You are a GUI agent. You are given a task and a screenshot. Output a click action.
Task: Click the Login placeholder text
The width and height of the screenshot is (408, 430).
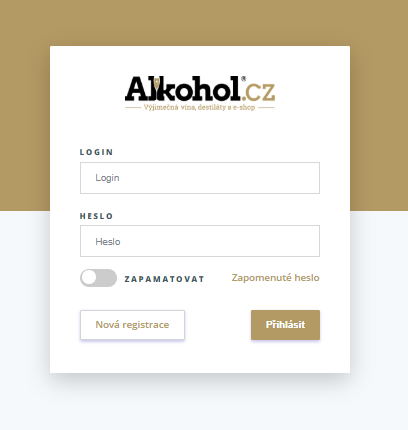(x=107, y=178)
